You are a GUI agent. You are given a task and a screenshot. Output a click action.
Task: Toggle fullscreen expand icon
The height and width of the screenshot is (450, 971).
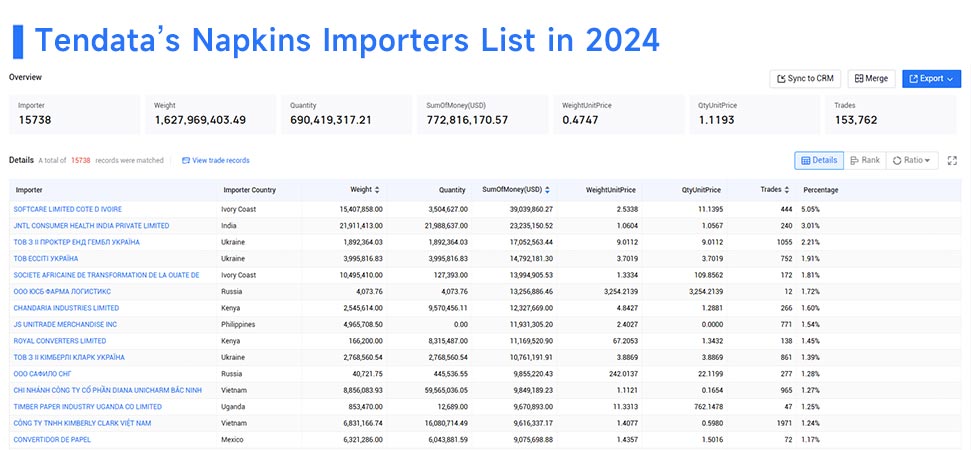pyautogui.click(x=952, y=160)
